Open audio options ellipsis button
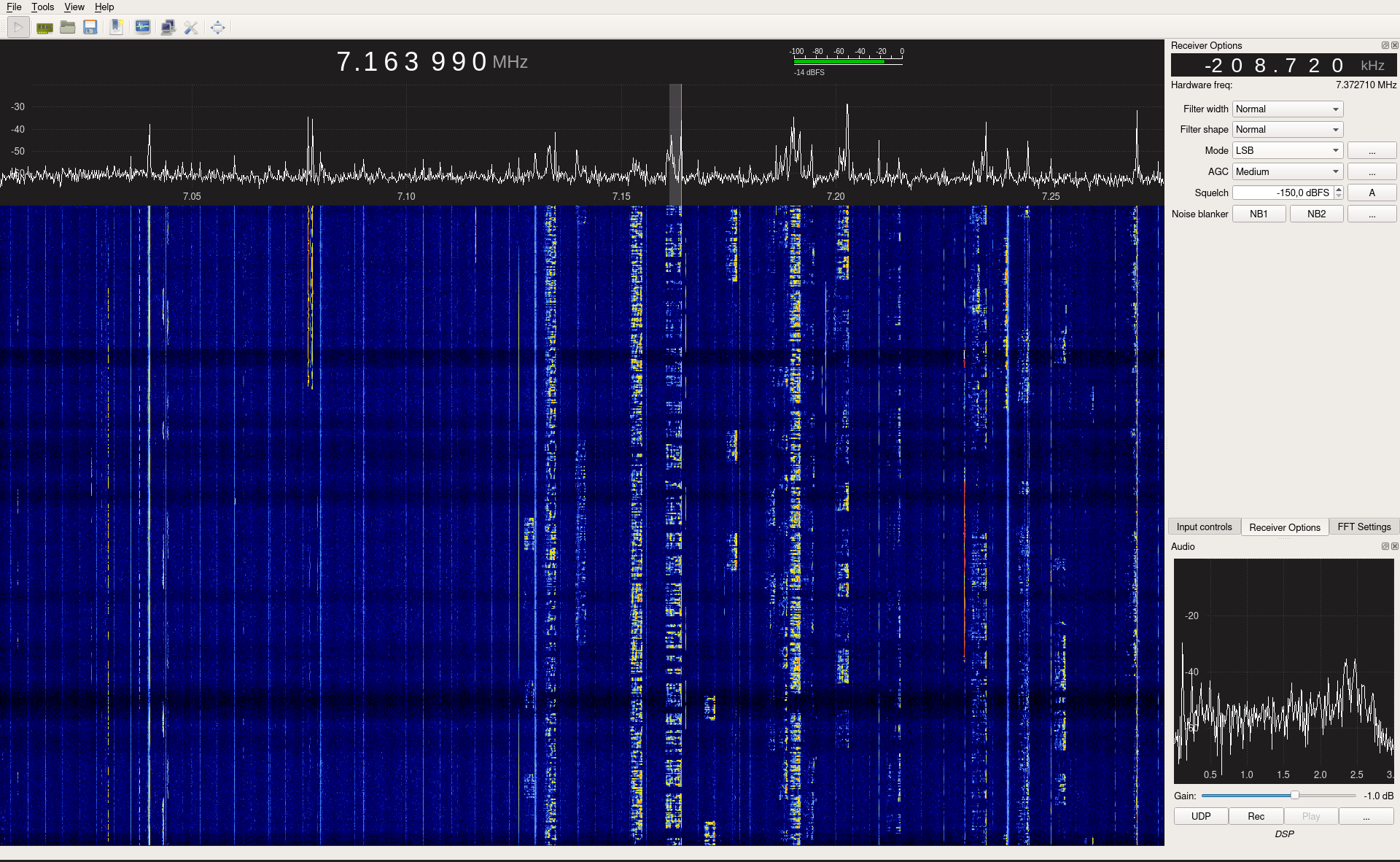The image size is (1400, 862). point(1366,816)
